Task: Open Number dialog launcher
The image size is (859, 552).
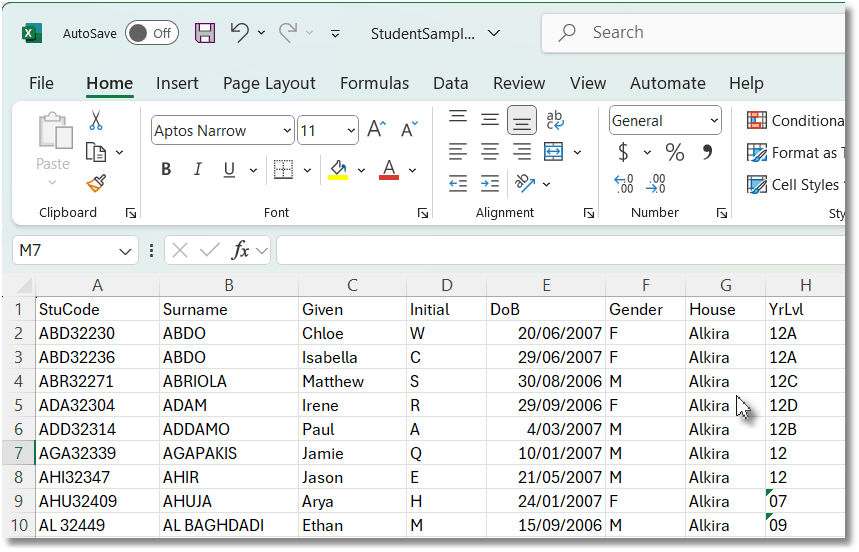Action: [x=722, y=213]
